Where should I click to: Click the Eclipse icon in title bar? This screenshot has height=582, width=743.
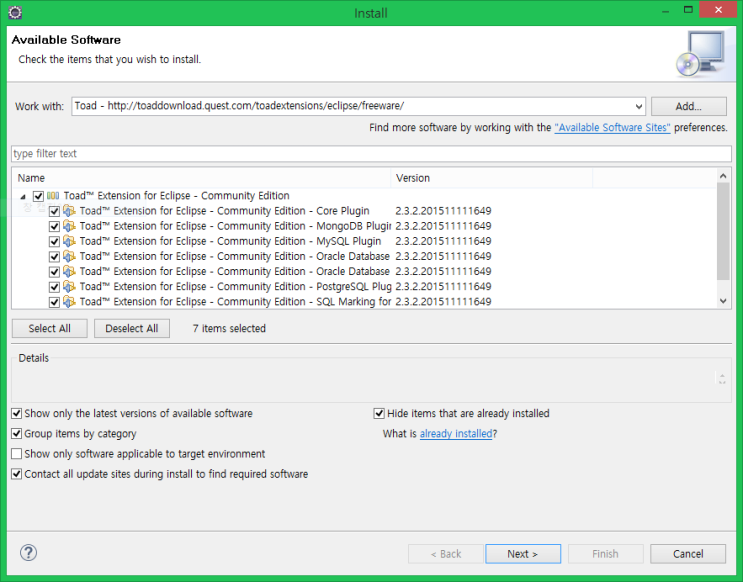point(15,12)
